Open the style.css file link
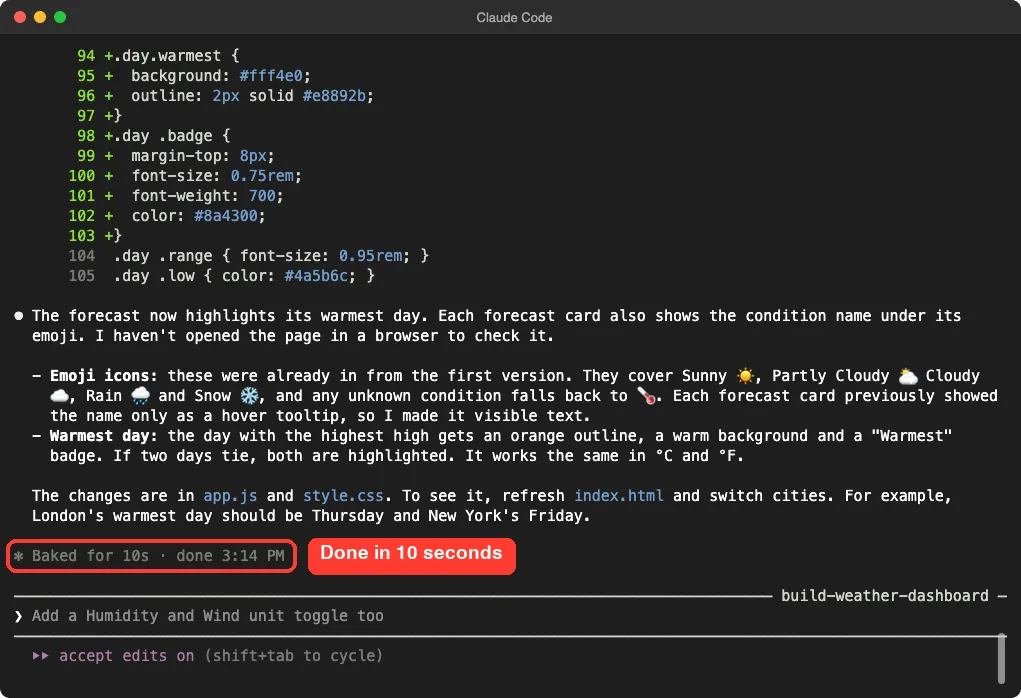The image size is (1021, 698). [x=343, y=496]
